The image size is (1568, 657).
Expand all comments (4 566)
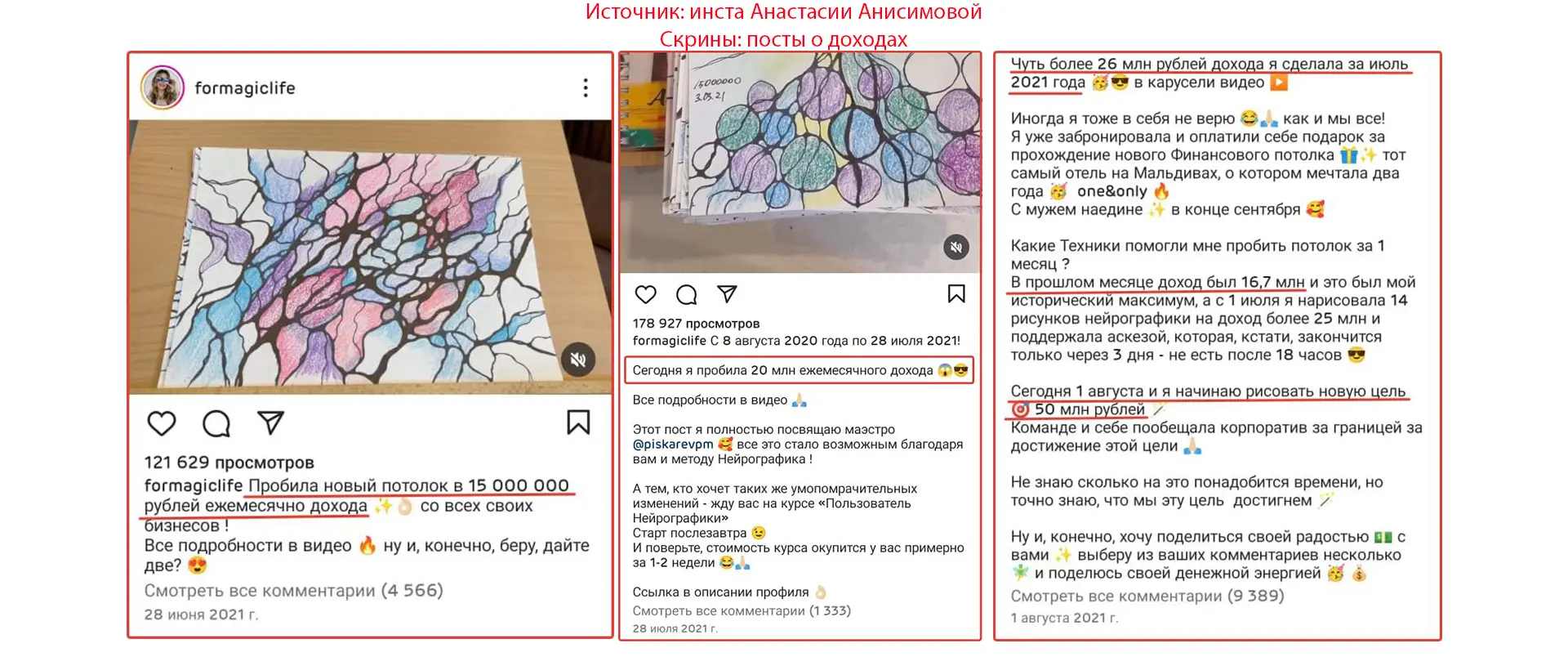pos(294,591)
